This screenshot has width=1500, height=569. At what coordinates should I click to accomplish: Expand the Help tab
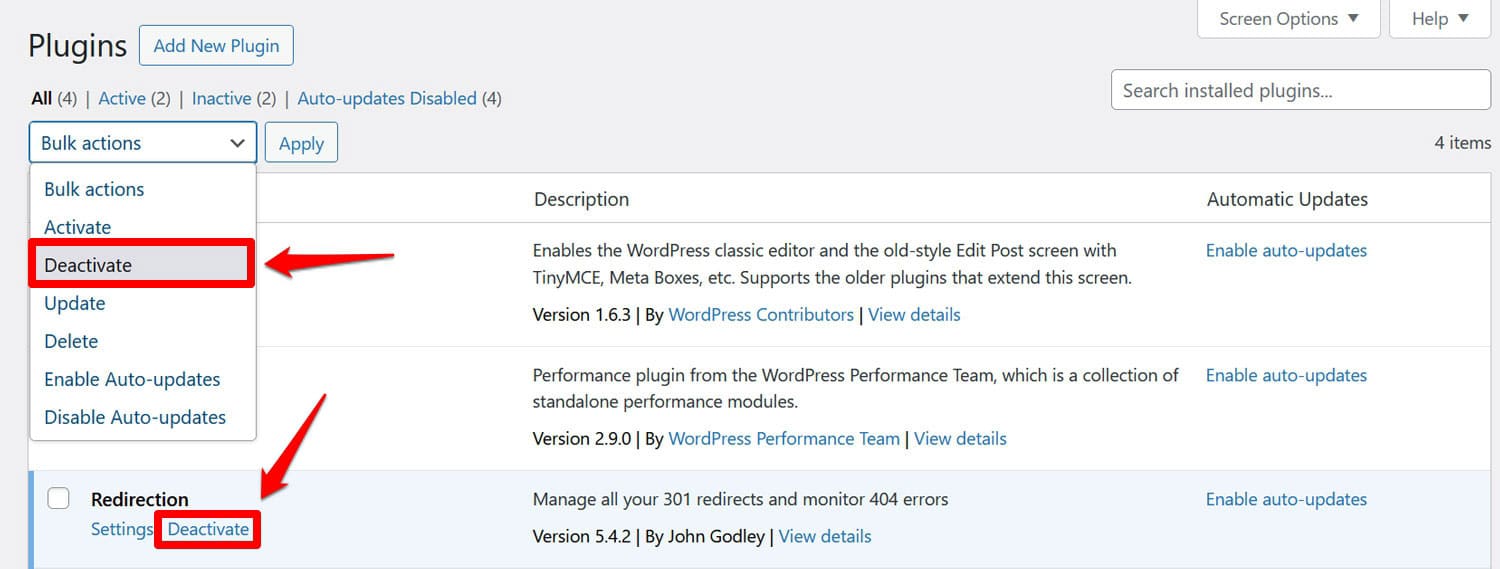pyautogui.click(x=1439, y=19)
